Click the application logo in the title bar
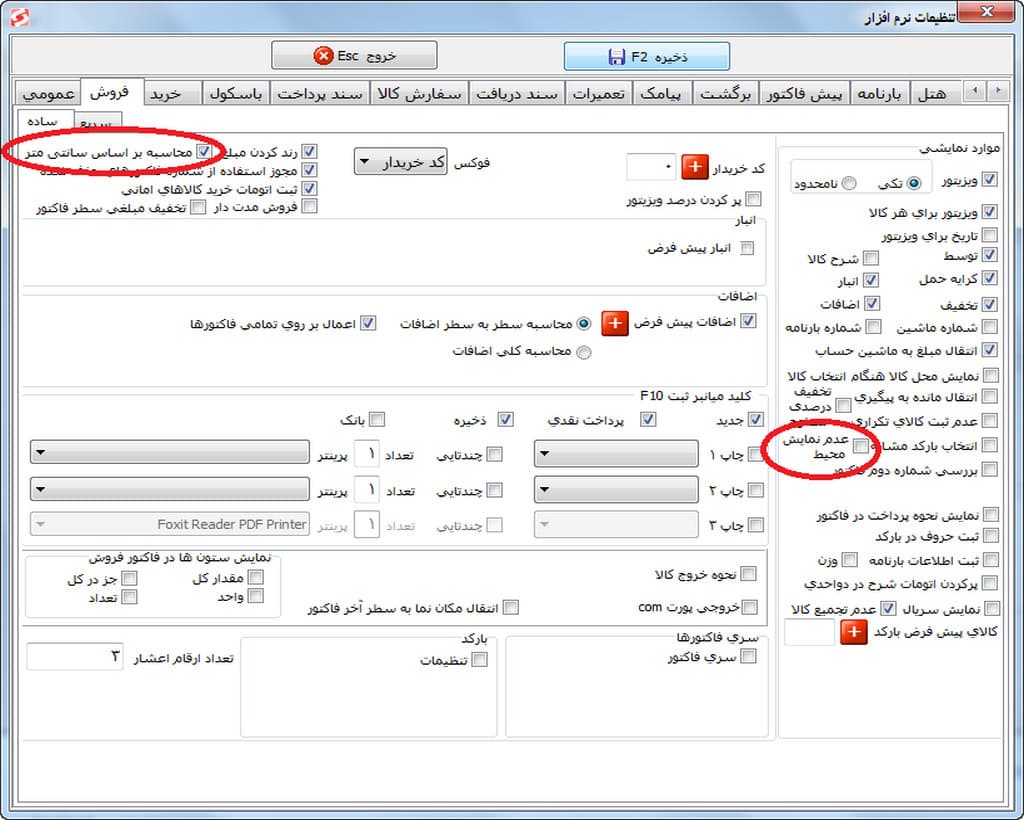This screenshot has width=1024, height=820. pyautogui.click(x=20, y=16)
